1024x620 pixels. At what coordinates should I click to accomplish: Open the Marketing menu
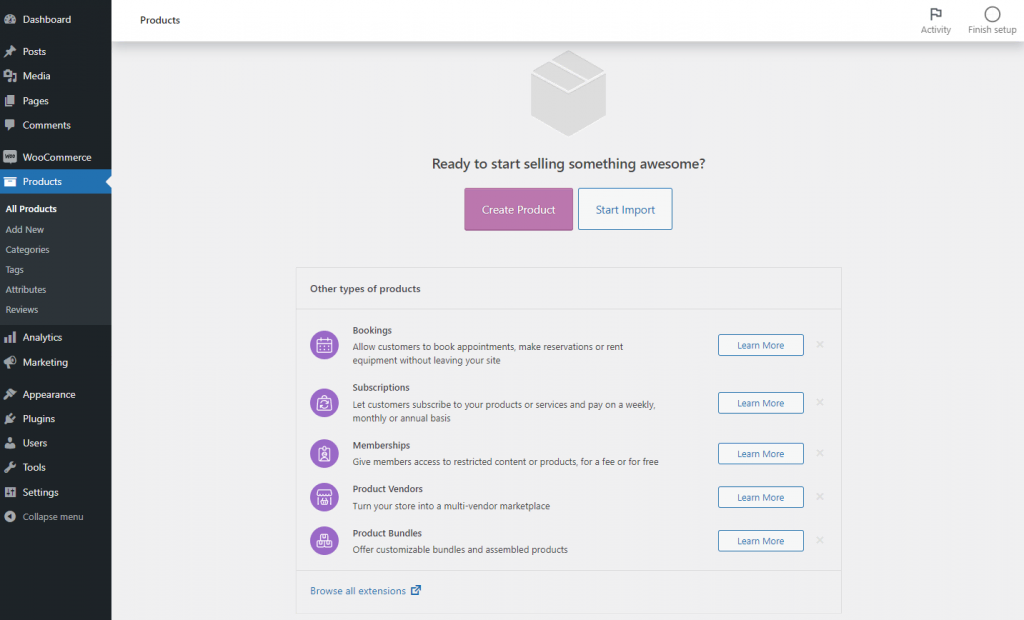(45, 363)
